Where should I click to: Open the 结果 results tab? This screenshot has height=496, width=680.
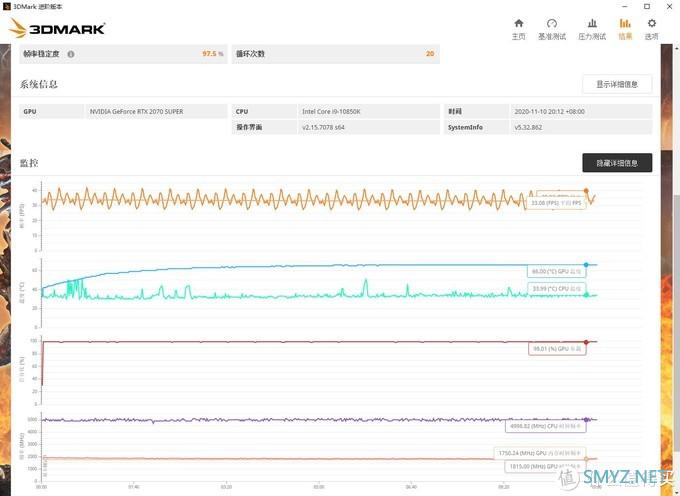[625, 29]
